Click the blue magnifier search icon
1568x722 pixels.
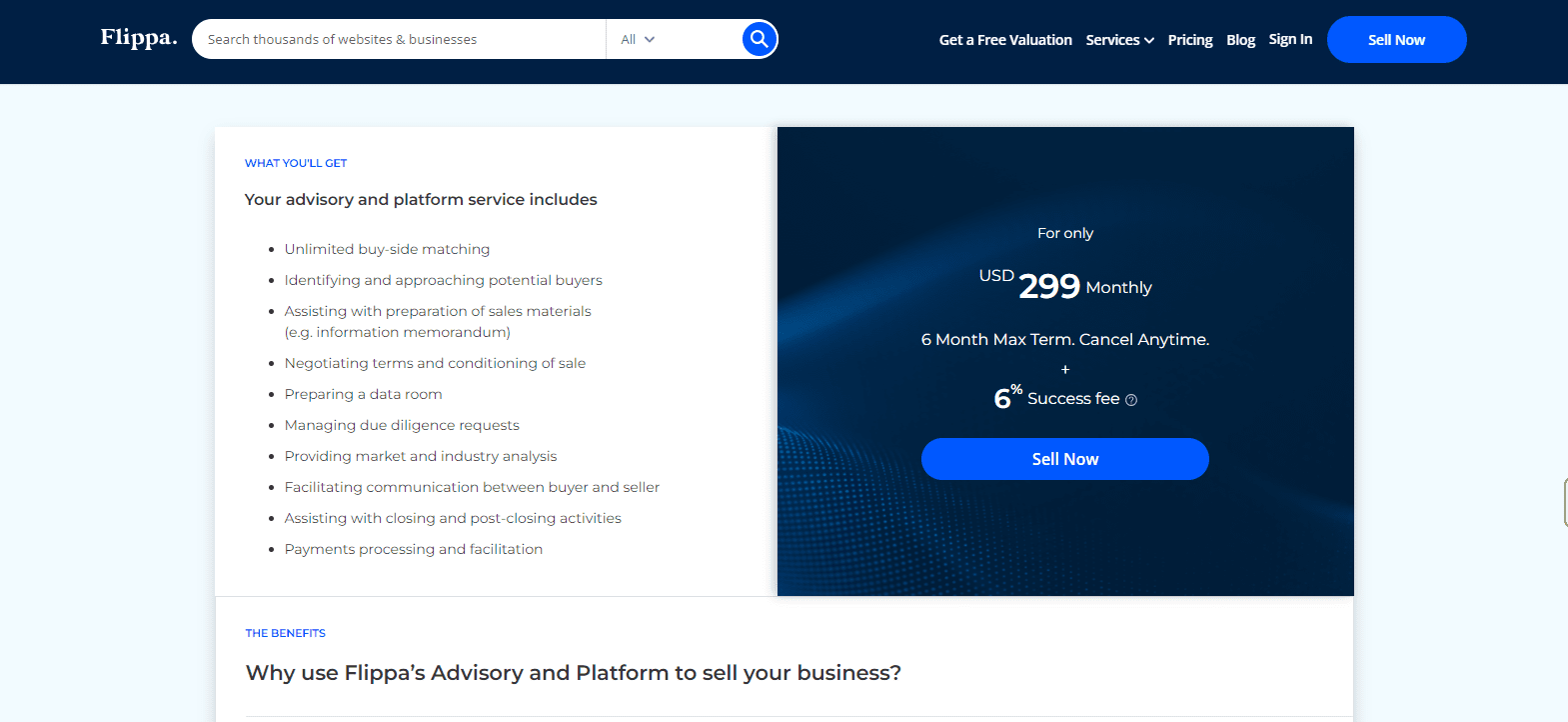coord(760,39)
